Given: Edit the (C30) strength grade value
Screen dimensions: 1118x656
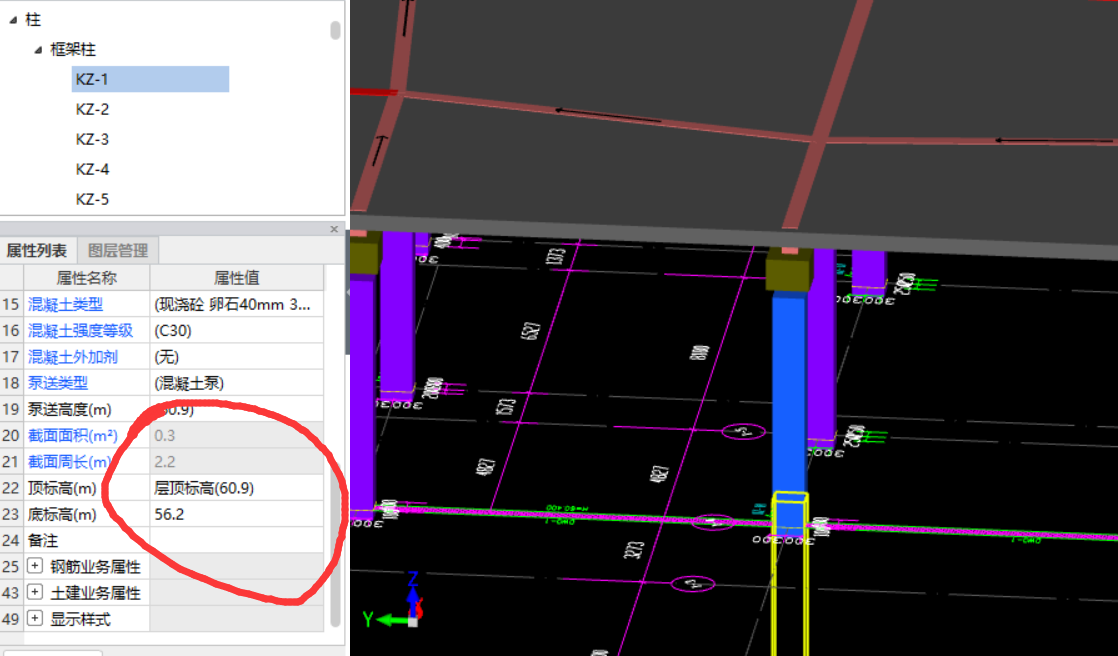Looking at the screenshot, I should point(237,331).
